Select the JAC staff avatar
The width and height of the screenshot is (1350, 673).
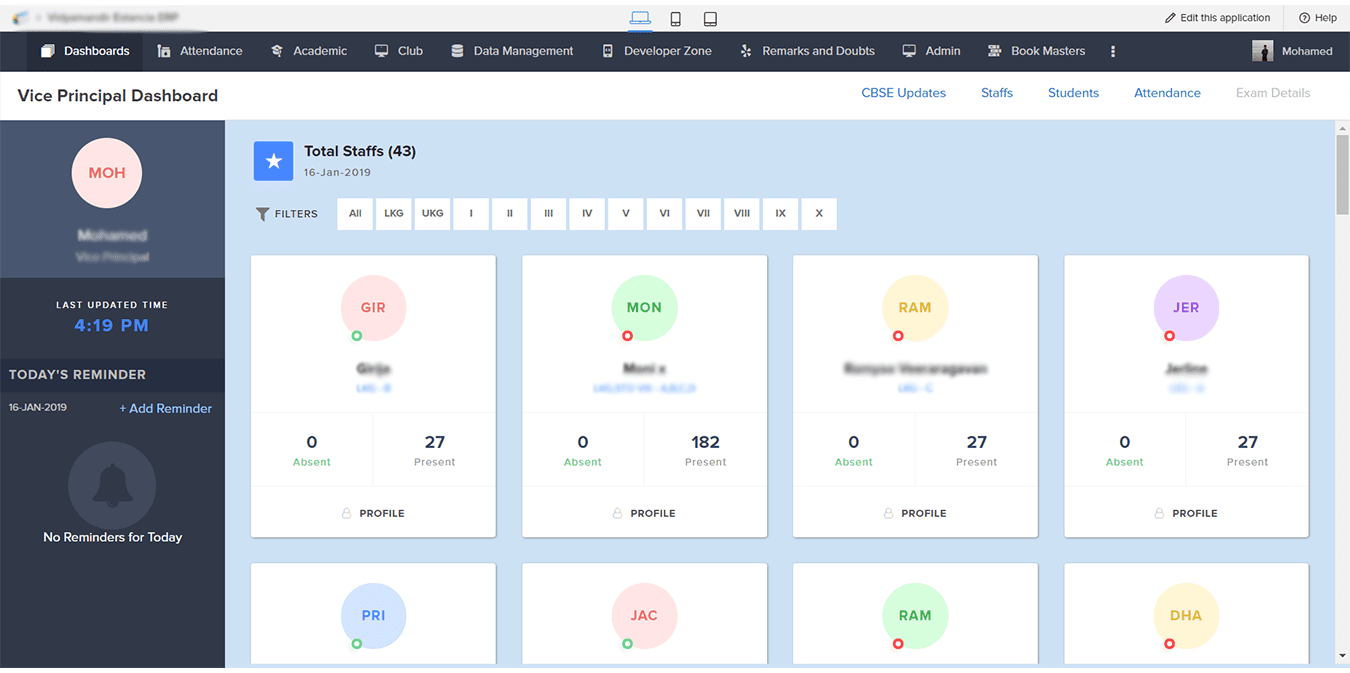click(x=644, y=616)
